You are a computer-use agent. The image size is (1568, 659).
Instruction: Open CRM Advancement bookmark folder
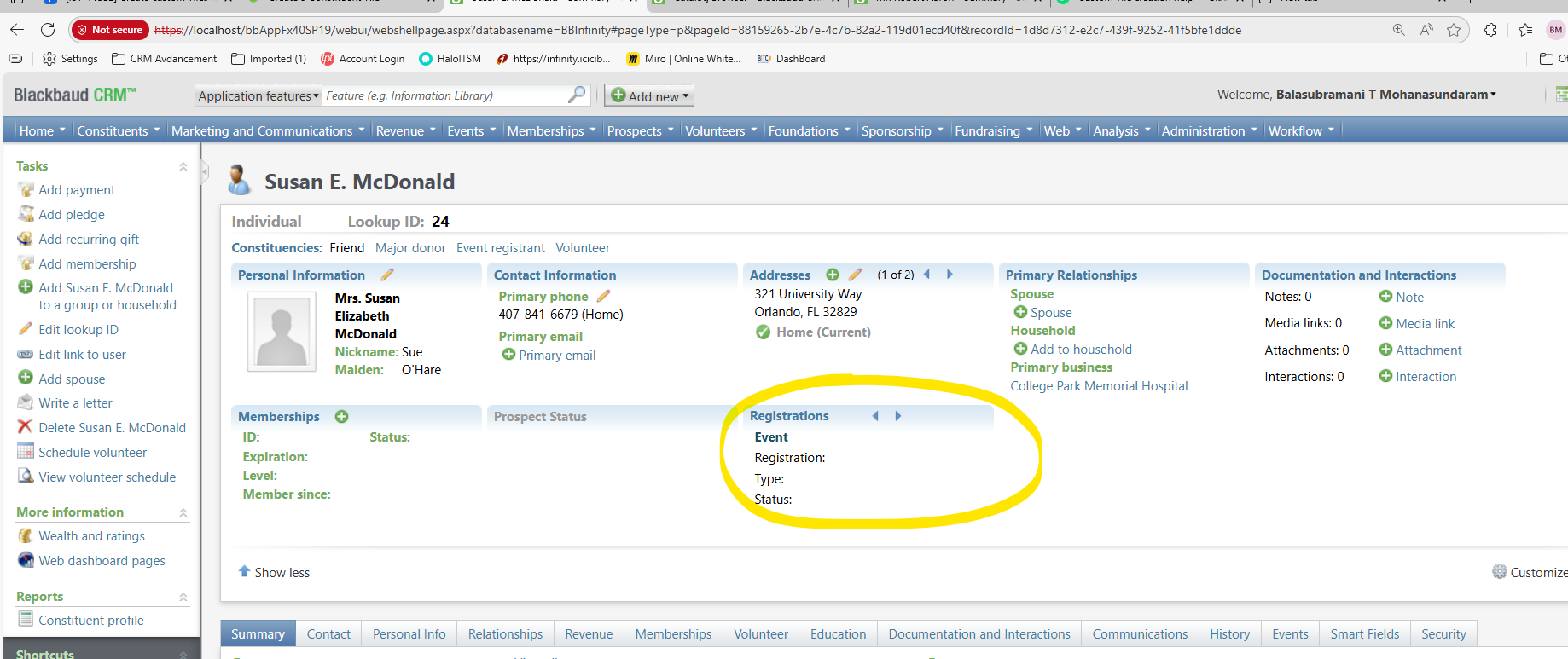(164, 59)
